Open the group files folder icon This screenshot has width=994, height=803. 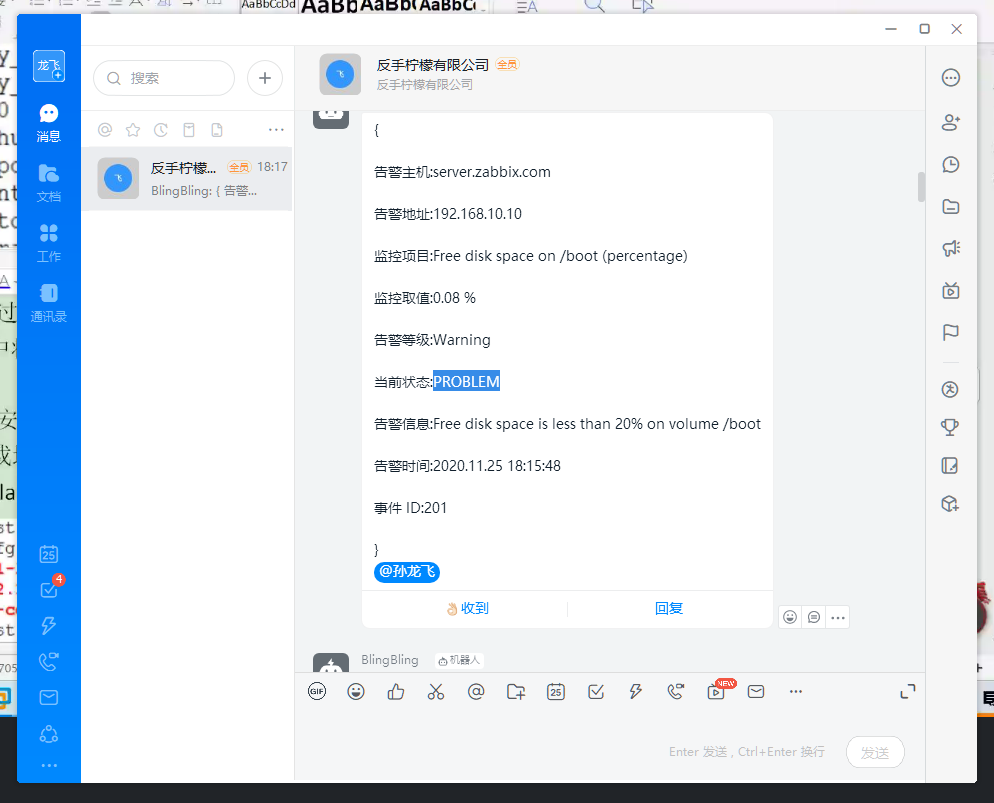[x=951, y=207]
